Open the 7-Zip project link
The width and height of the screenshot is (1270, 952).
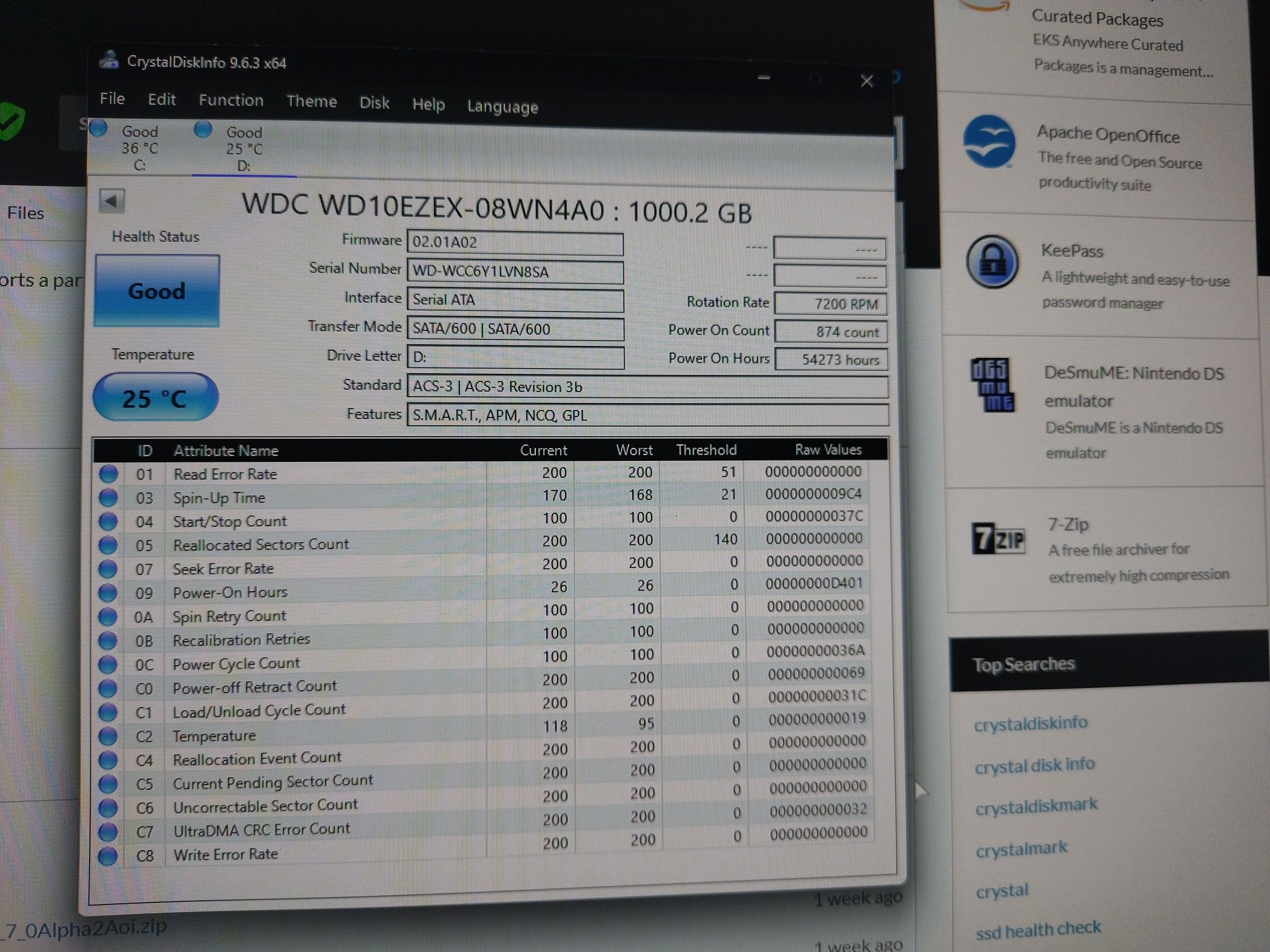pyautogui.click(x=1068, y=524)
